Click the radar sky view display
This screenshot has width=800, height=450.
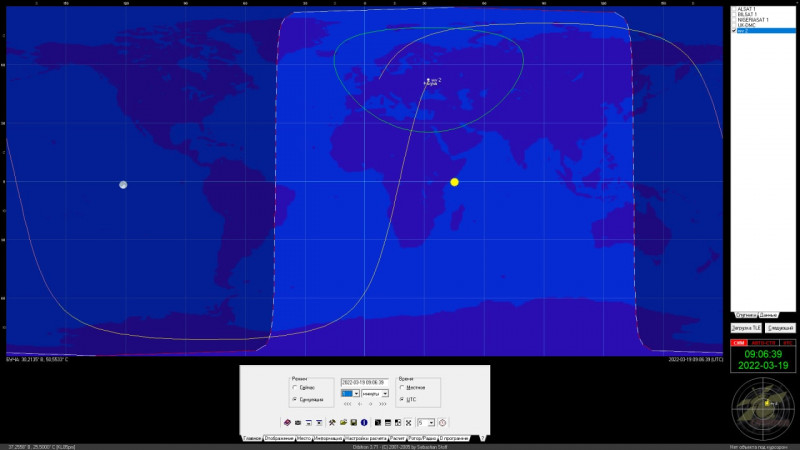tap(763, 409)
